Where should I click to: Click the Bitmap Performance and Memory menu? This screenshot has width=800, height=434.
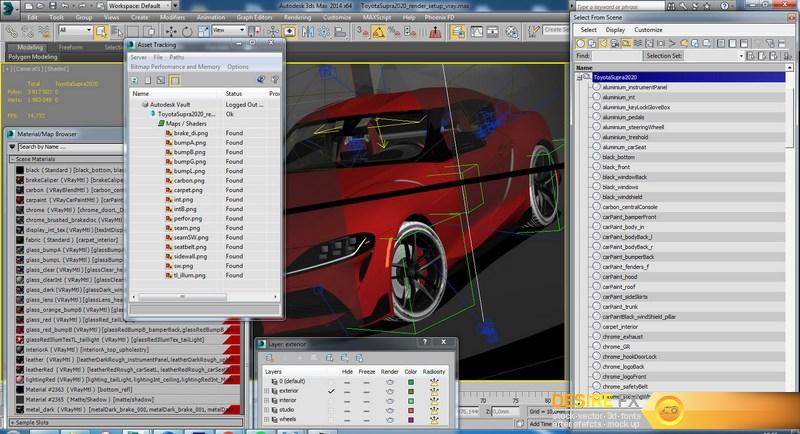click(x=175, y=67)
